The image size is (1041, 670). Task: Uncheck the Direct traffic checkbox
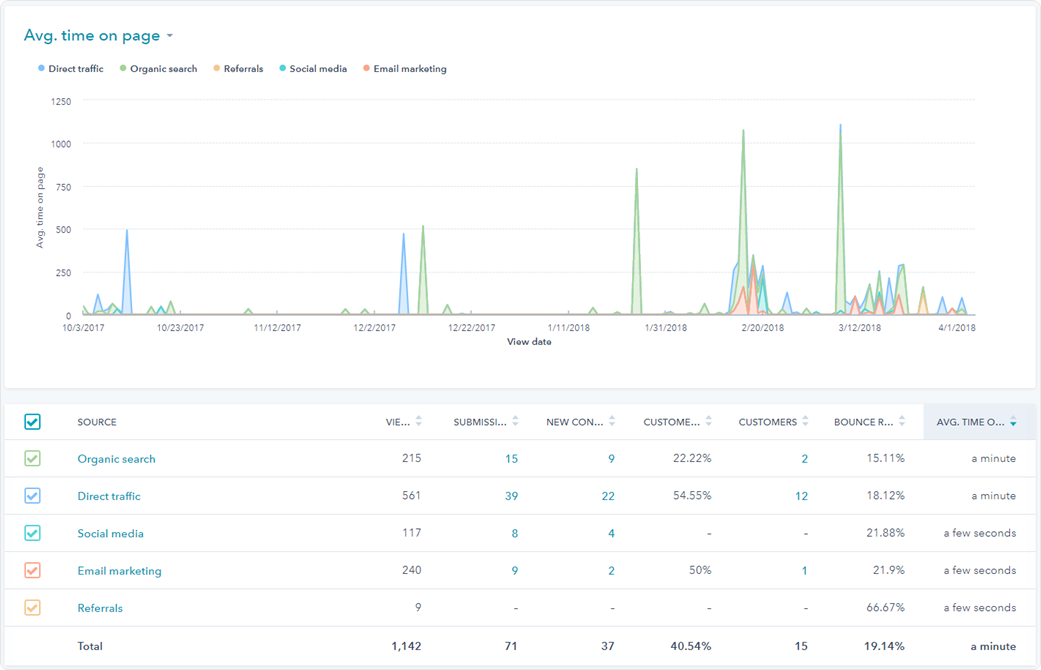(32, 496)
